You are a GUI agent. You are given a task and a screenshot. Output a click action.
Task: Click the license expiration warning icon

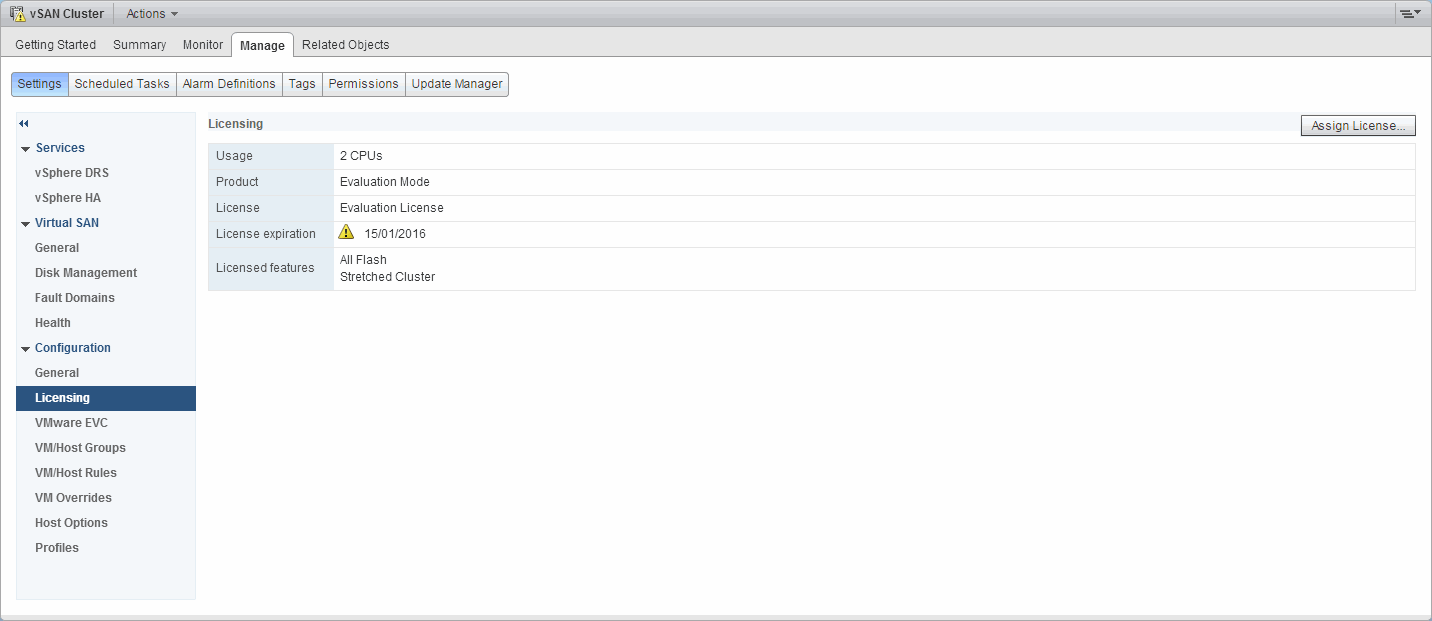(x=346, y=232)
